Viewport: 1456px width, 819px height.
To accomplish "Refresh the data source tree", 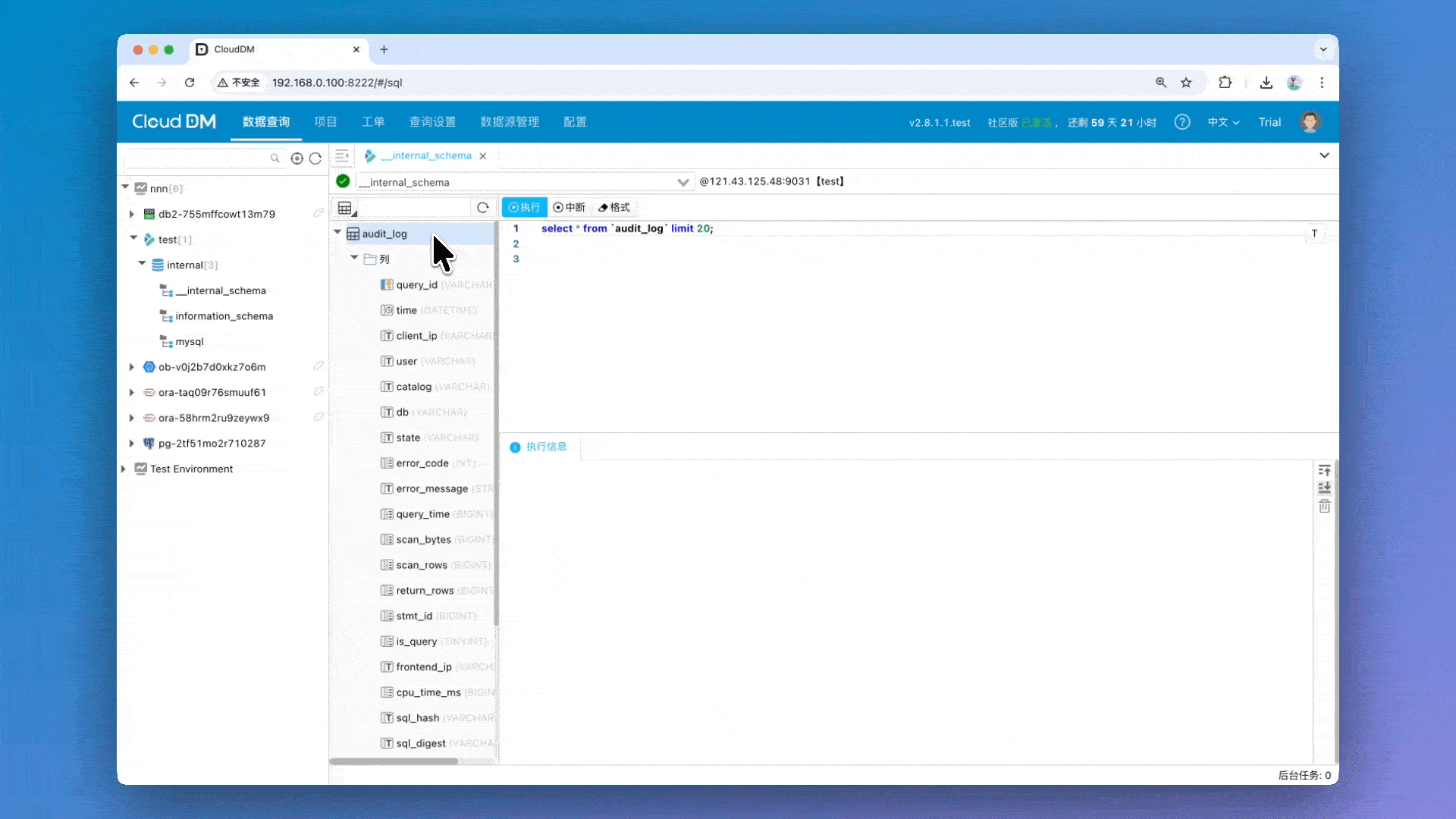I will pyautogui.click(x=315, y=158).
